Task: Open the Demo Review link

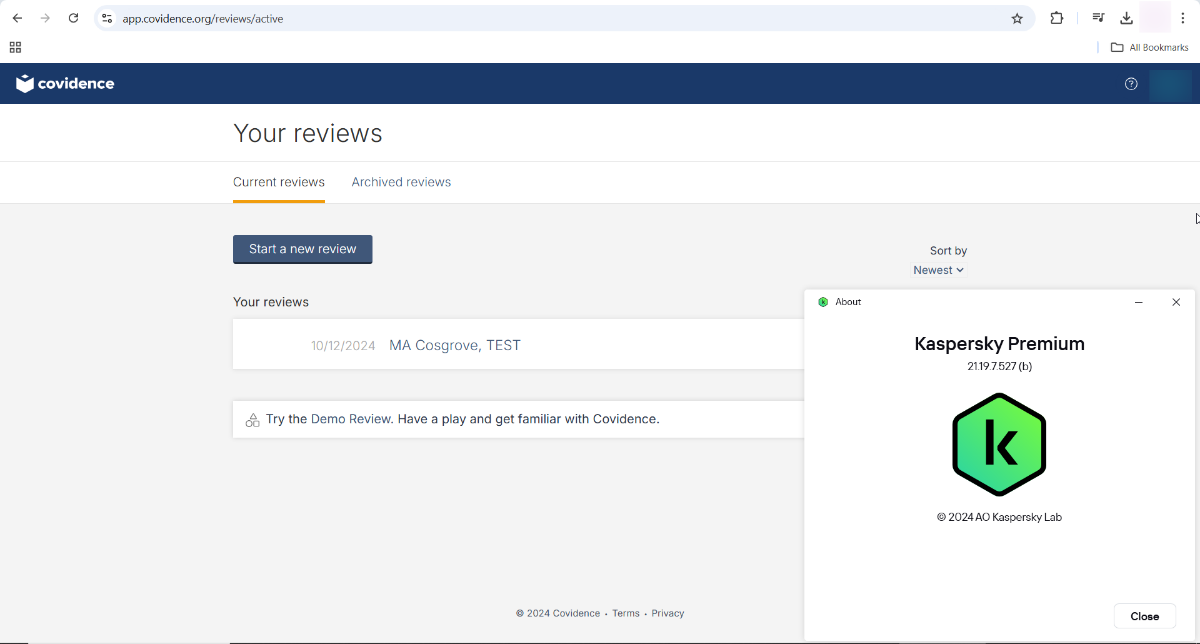Action: pyautogui.click(x=351, y=419)
